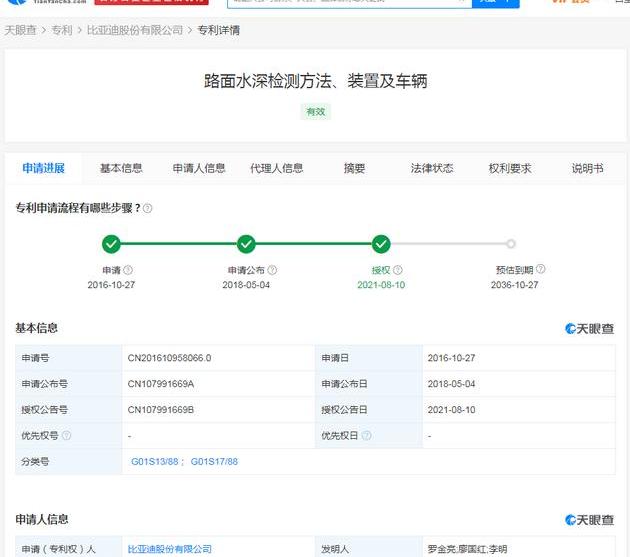
Task: Click help icon next to 申请 step
Action: 128,270
